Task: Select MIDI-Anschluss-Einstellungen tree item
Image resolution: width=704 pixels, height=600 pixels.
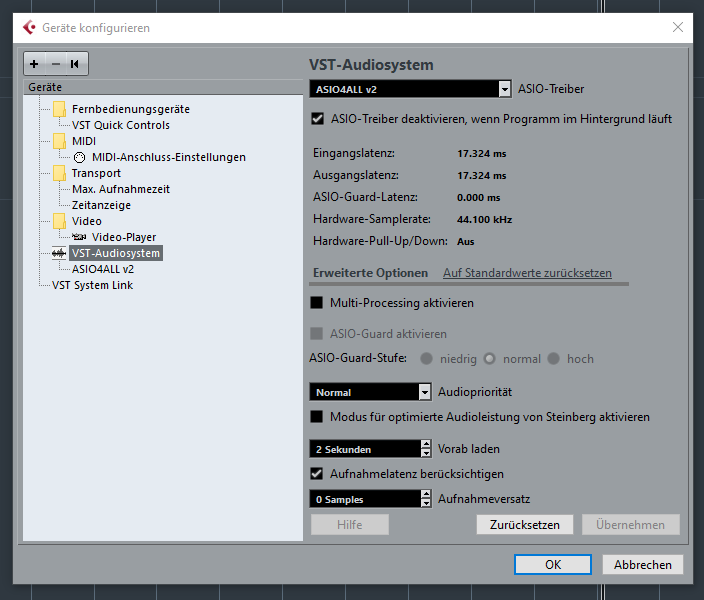Action: [169, 157]
